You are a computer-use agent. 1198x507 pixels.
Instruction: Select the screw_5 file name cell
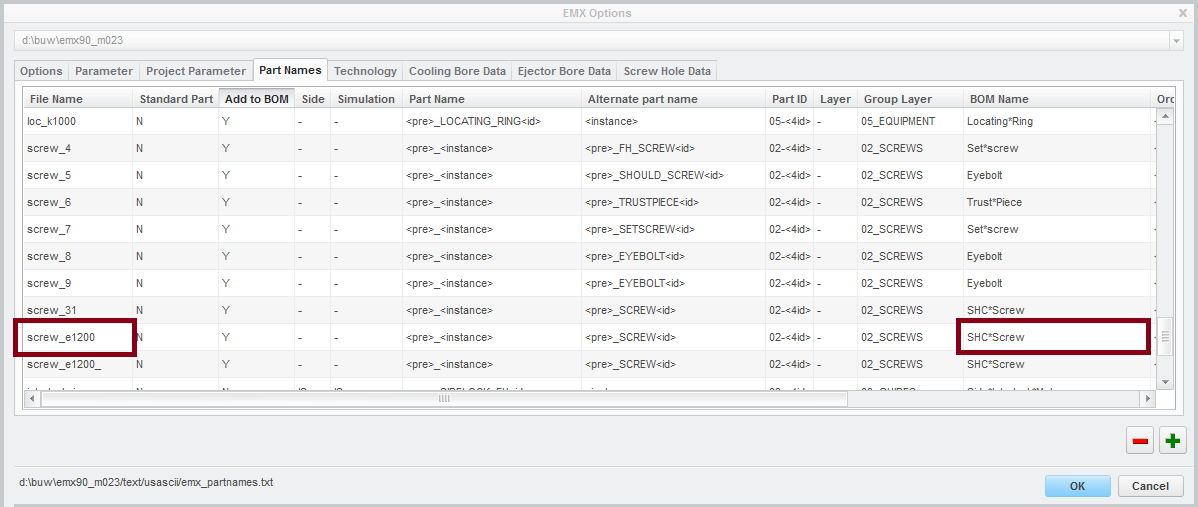[x=78, y=175]
